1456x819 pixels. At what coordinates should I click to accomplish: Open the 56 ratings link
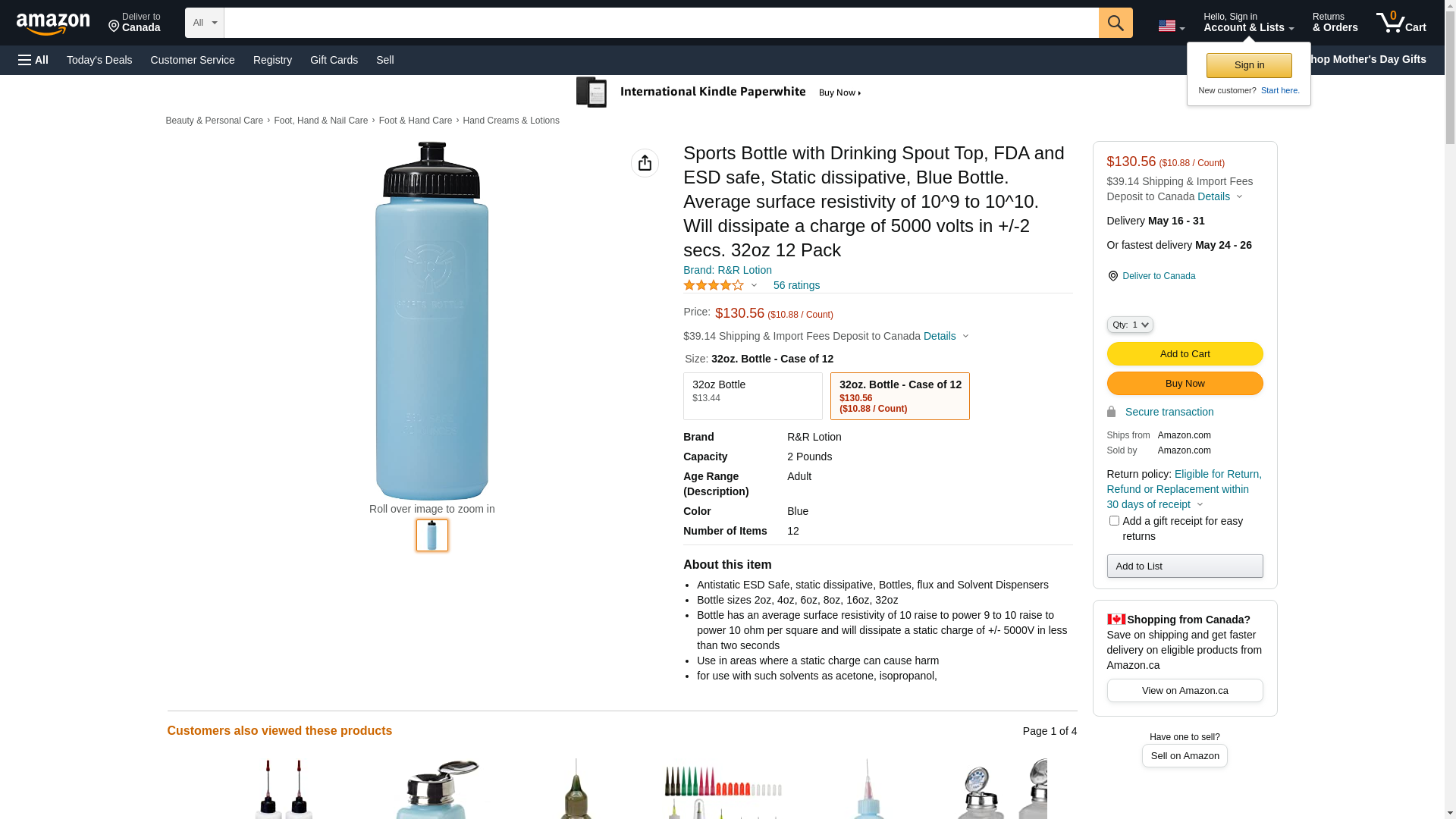tap(796, 286)
